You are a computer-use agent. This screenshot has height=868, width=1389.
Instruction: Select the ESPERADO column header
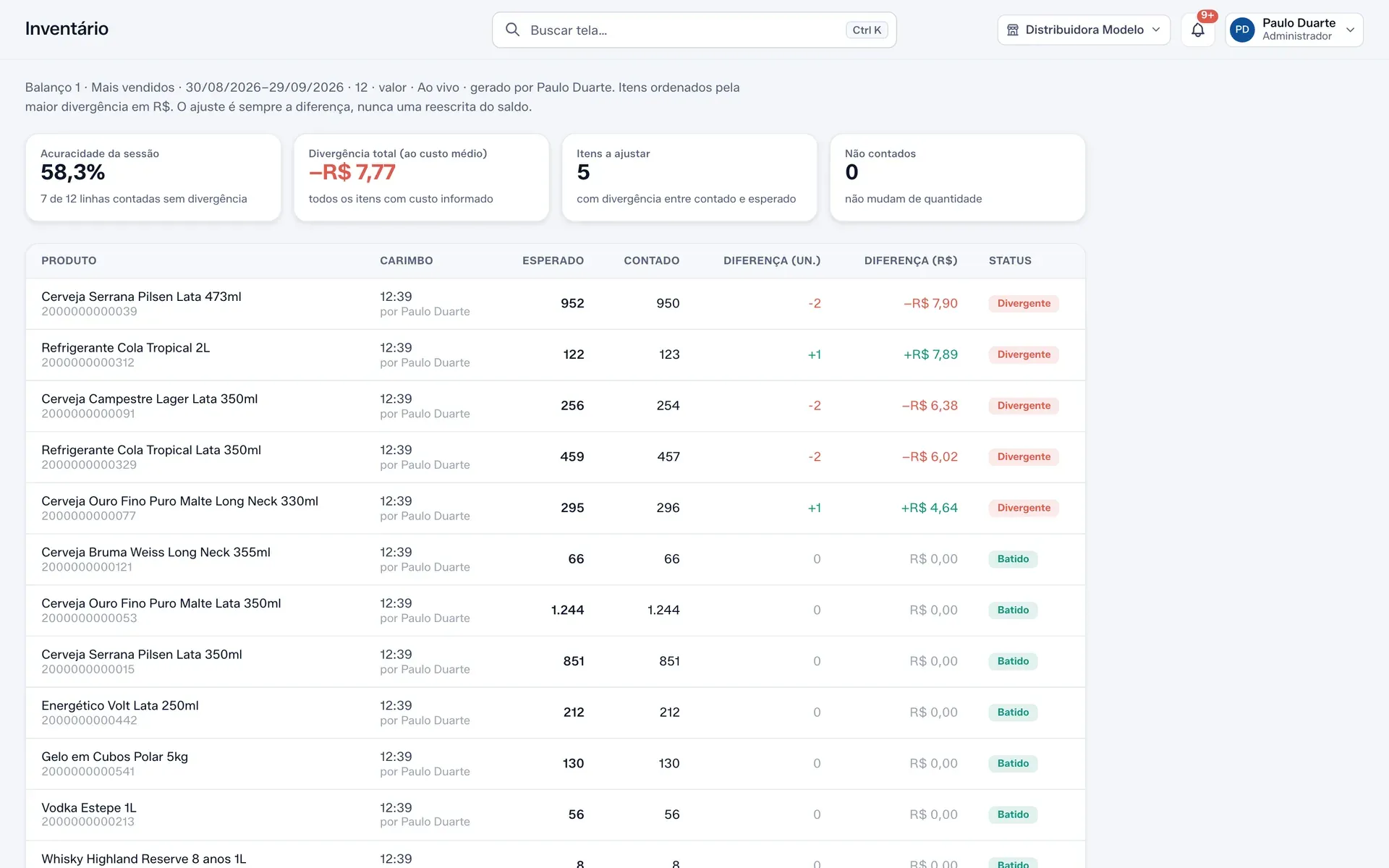[x=553, y=260]
